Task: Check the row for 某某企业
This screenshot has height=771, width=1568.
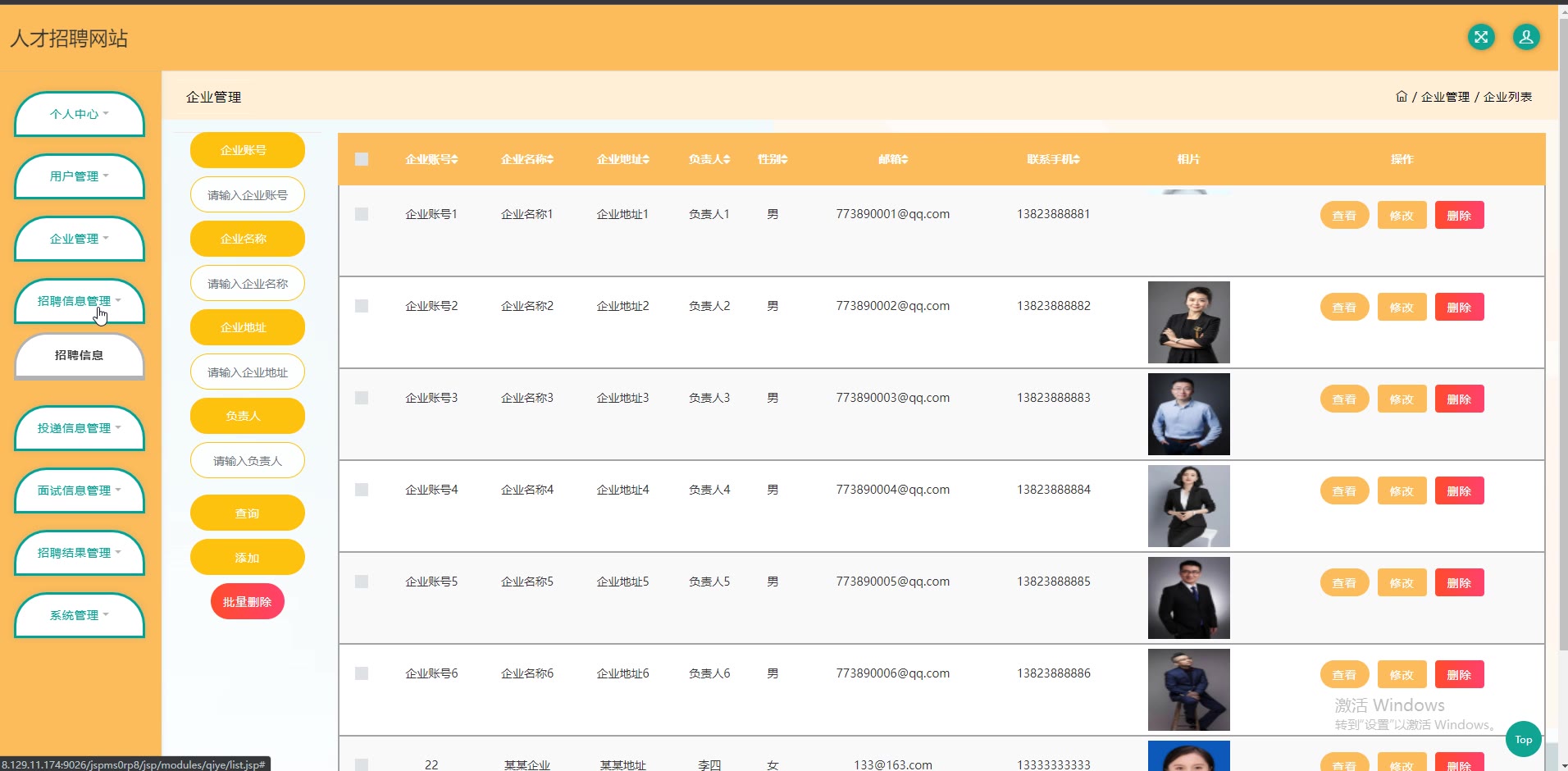Action: tap(362, 764)
